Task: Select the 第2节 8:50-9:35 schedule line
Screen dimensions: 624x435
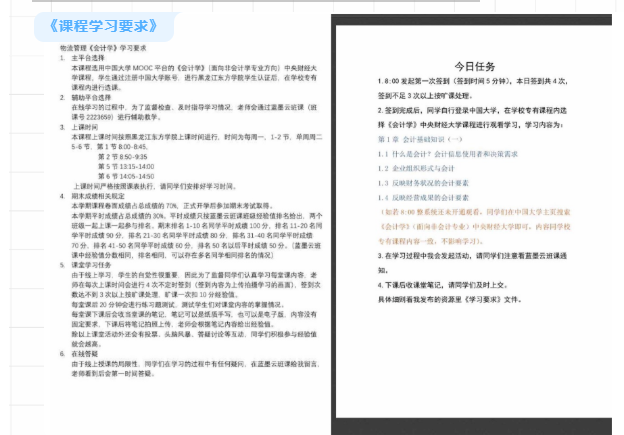Action: pos(122,156)
